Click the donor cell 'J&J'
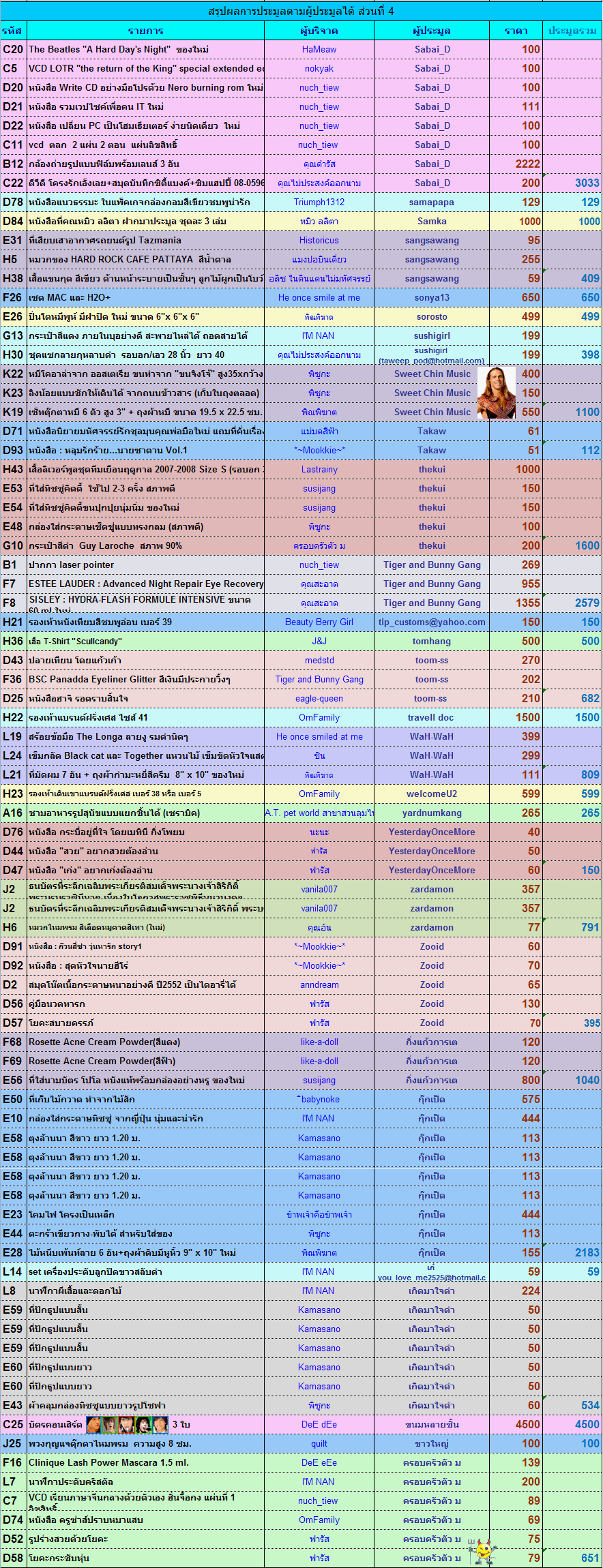The height and width of the screenshot is (1568, 603). (319, 641)
